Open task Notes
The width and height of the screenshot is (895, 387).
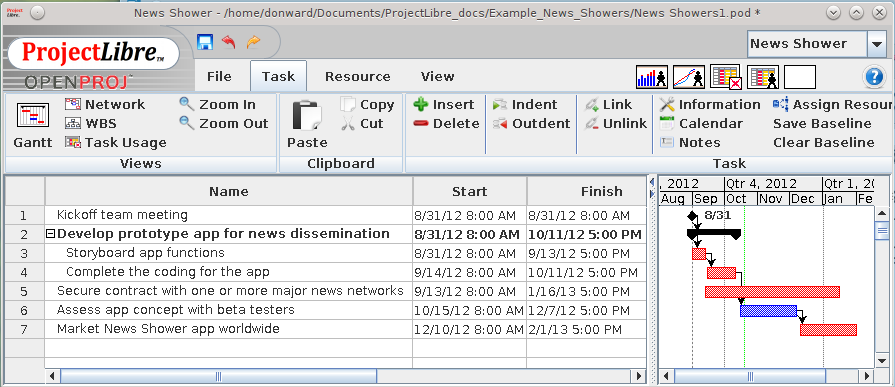pos(690,143)
